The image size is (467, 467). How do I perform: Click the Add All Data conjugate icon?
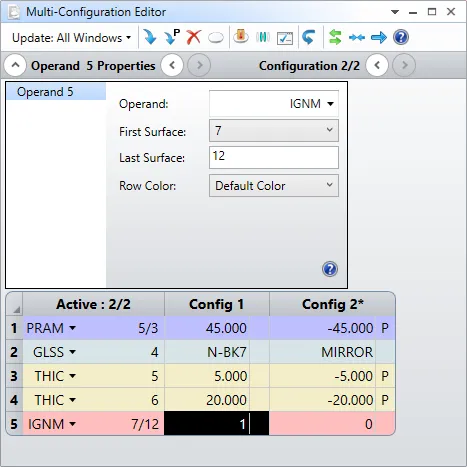[x=263, y=37]
